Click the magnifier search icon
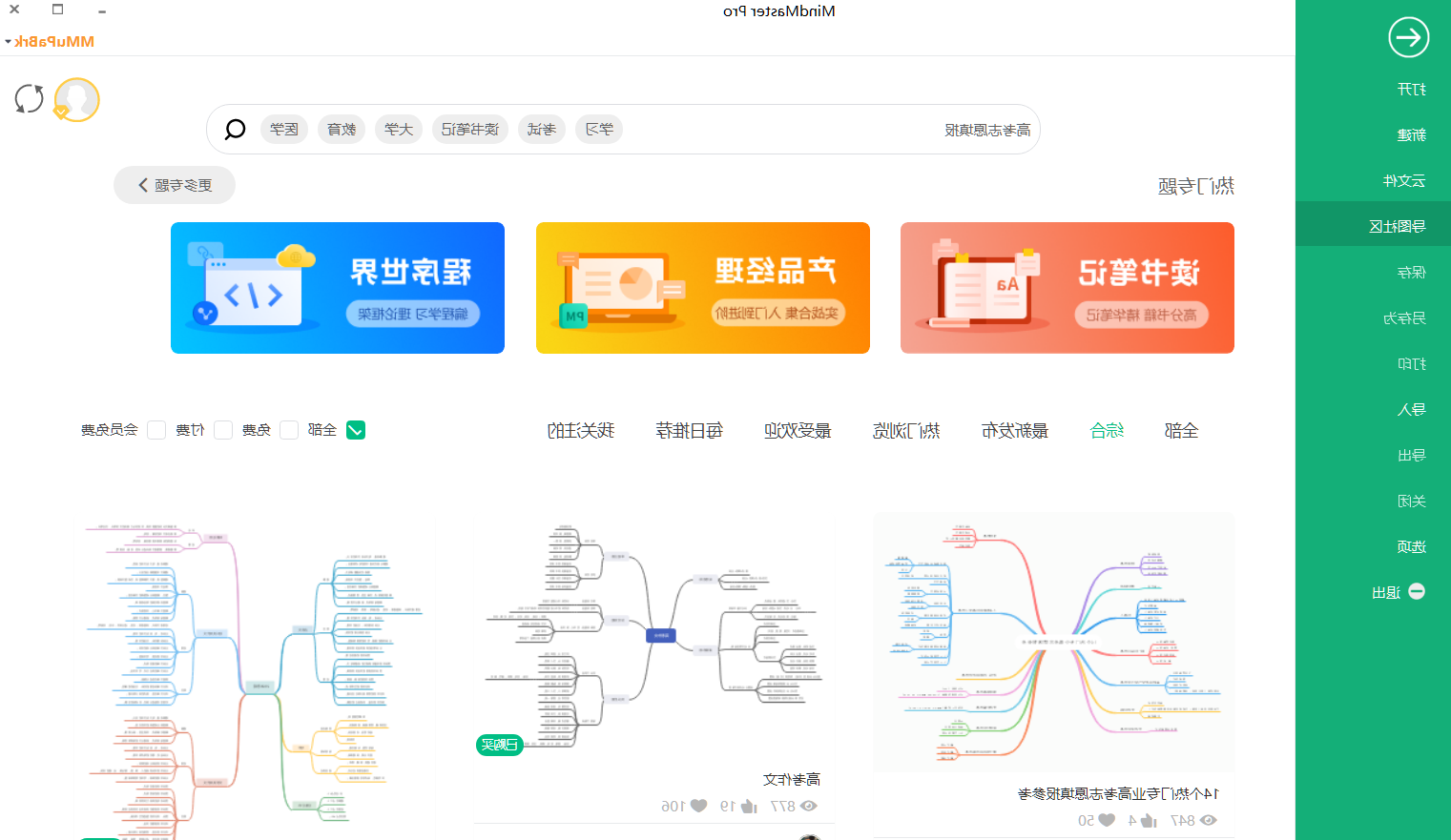The height and width of the screenshot is (840, 1451). 235,130
